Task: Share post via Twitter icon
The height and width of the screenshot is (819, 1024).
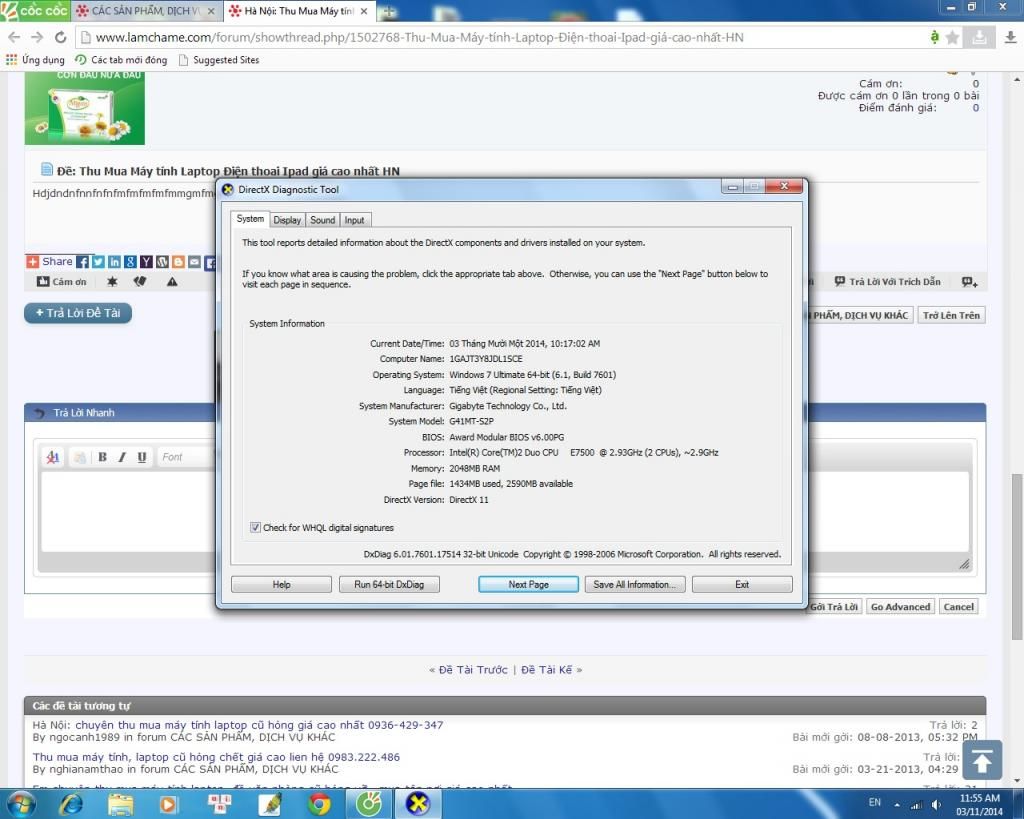Action: (x=98, y=262)
